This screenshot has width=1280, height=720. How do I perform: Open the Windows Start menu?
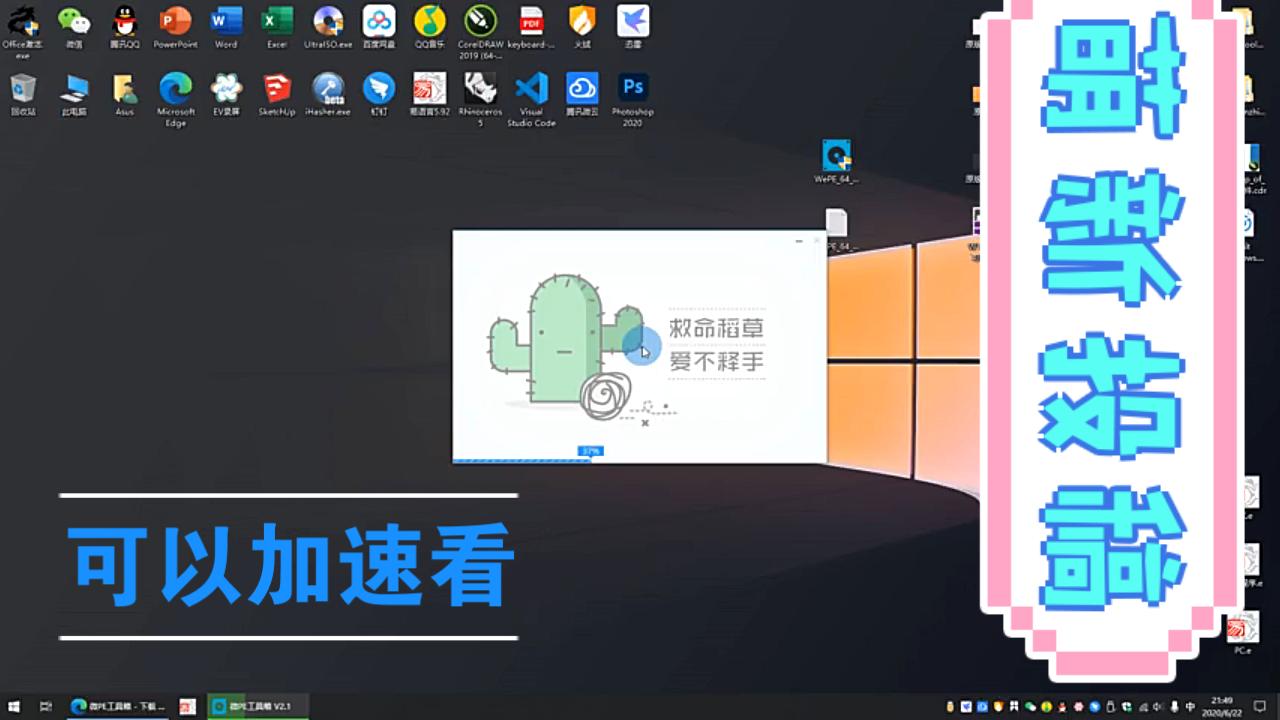click(x=14, y=706)
